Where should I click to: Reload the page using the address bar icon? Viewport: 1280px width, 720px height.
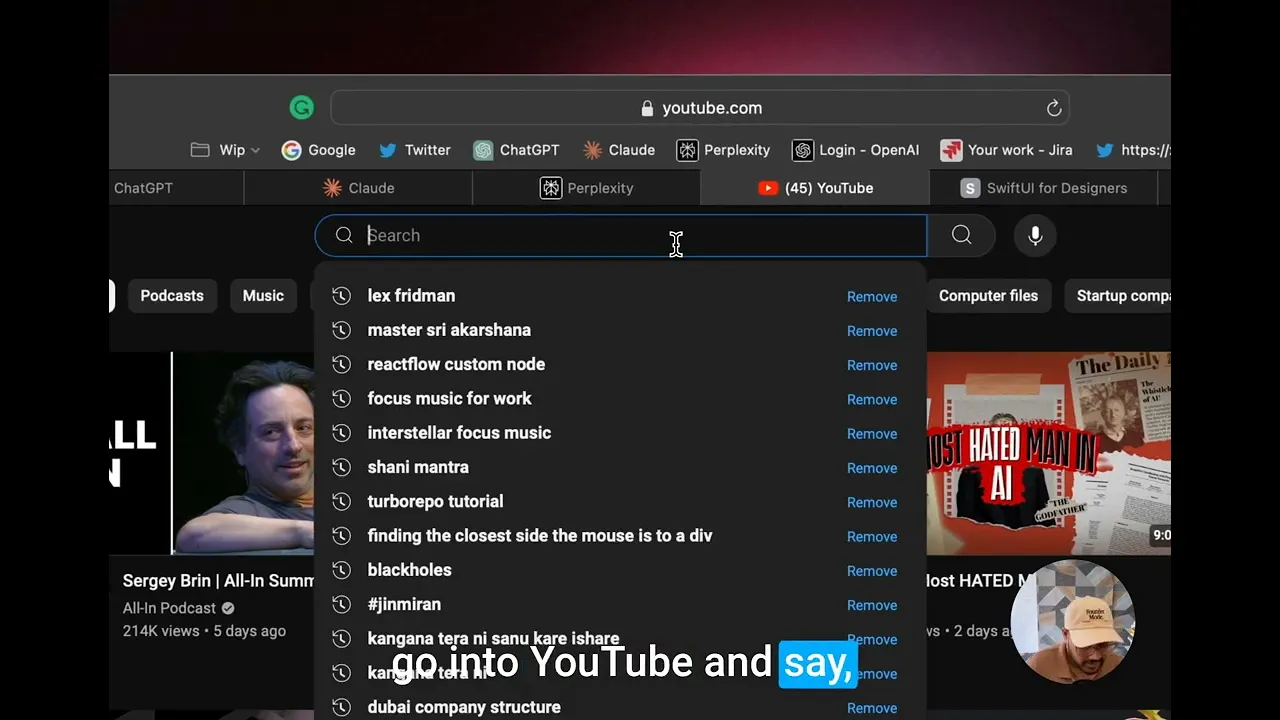(x=1053, y=108)
